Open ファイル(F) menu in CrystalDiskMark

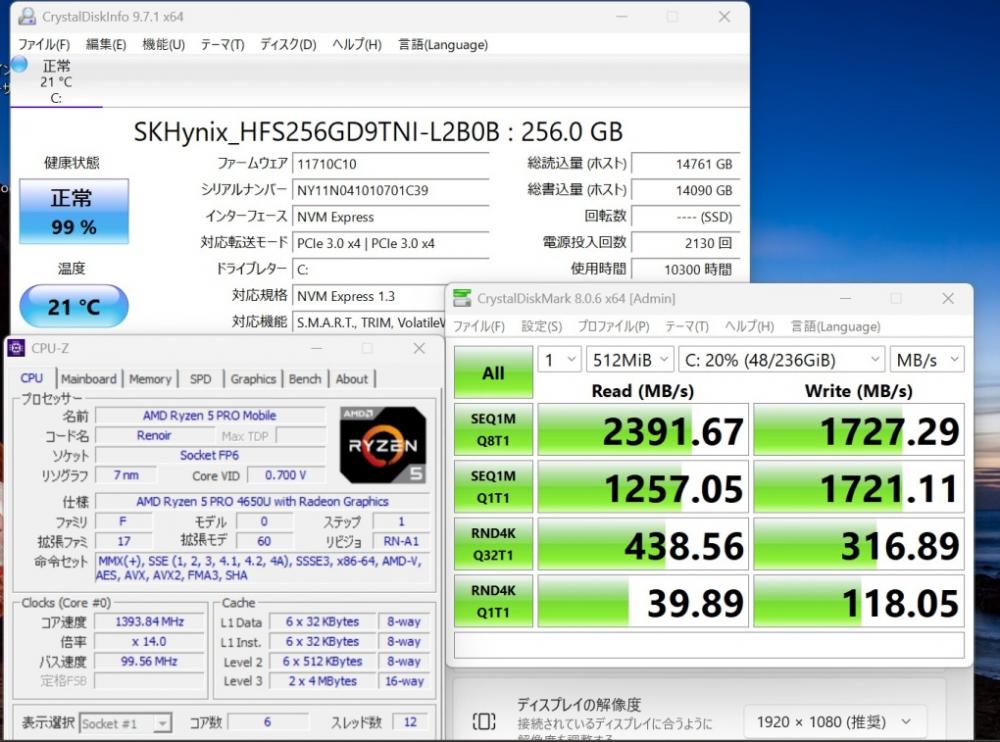(x=478, y=327)
